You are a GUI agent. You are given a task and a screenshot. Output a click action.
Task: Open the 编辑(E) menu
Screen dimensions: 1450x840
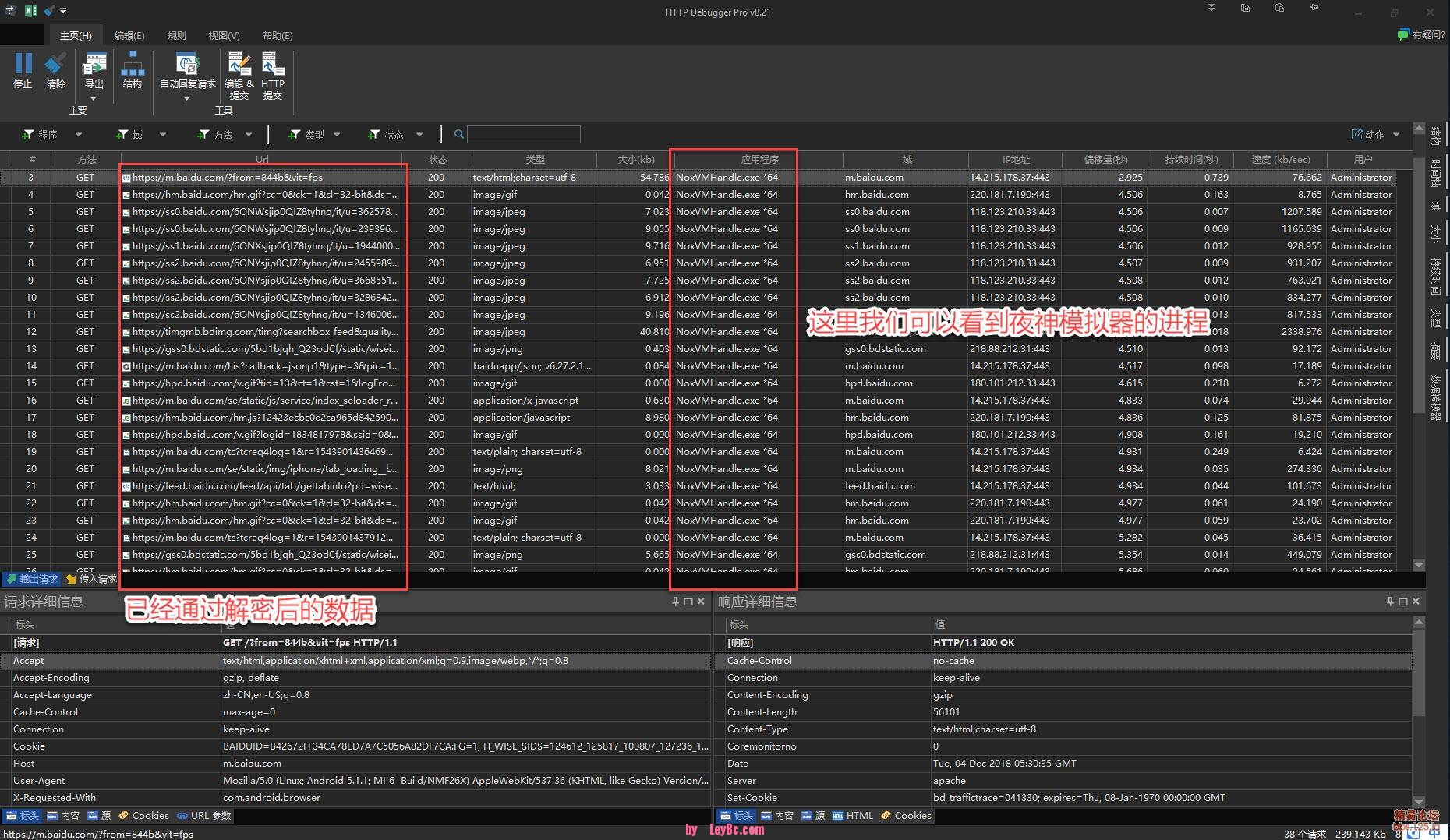[129, 35]
